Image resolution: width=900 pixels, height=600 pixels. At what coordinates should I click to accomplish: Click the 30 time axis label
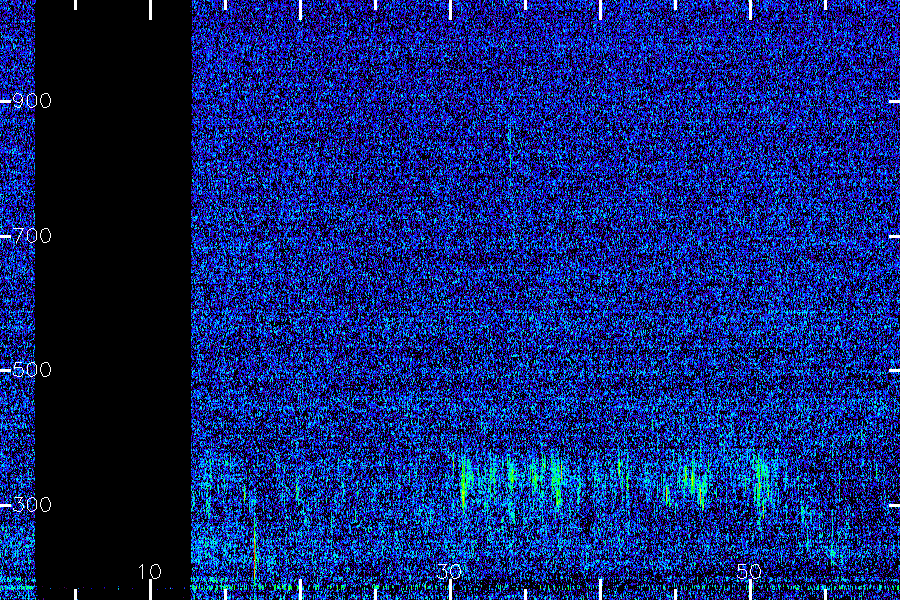pyautogui.click(x=449, y=571)
